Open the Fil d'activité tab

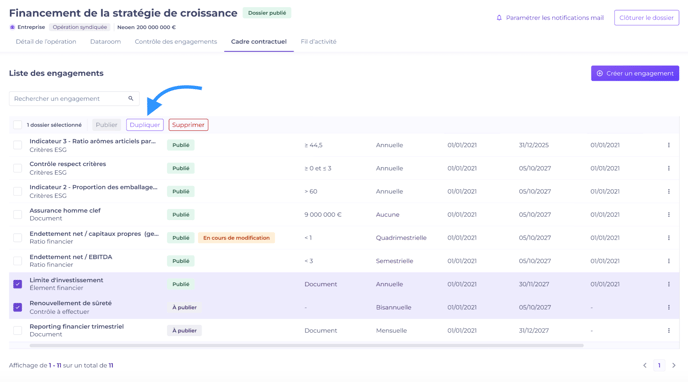pyautogui.click(x=319, y=42)
